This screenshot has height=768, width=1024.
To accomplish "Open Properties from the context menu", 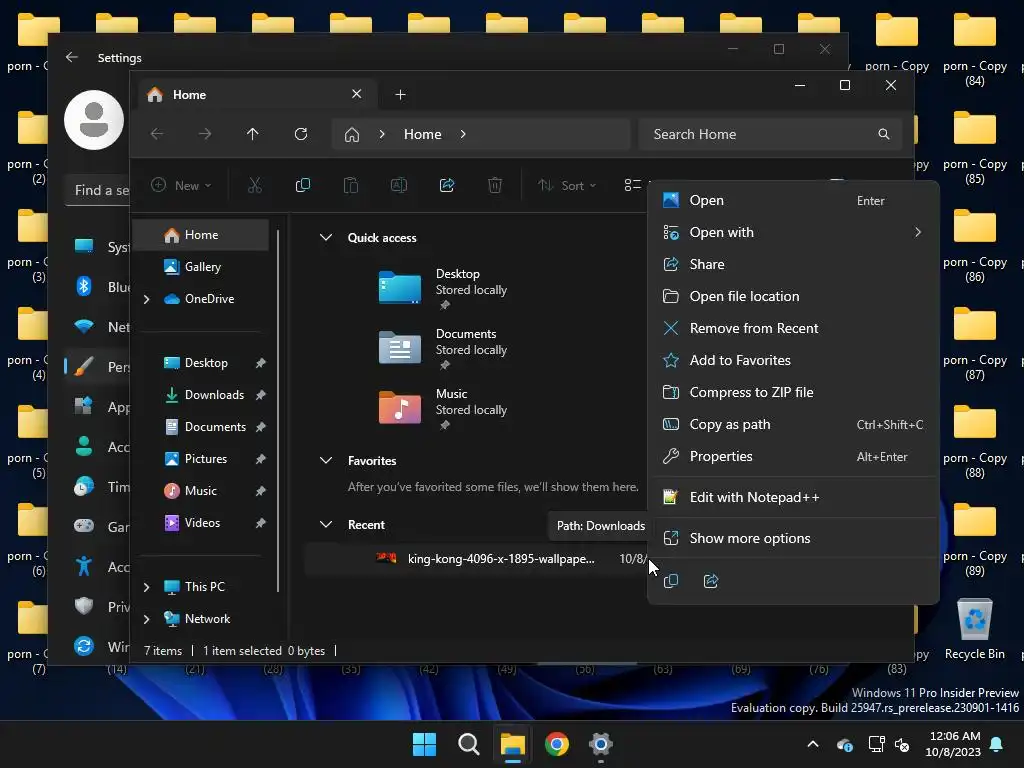I will pyautogui.click(x=793, y=456).
